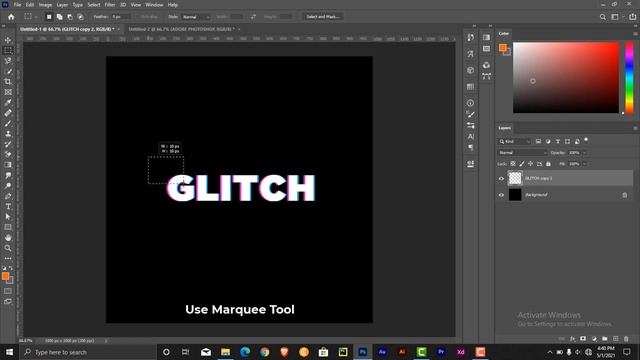The image size is (640, 360).
Task: Toggle Lock all padlock icon
Action: click(x=548, y=164)
